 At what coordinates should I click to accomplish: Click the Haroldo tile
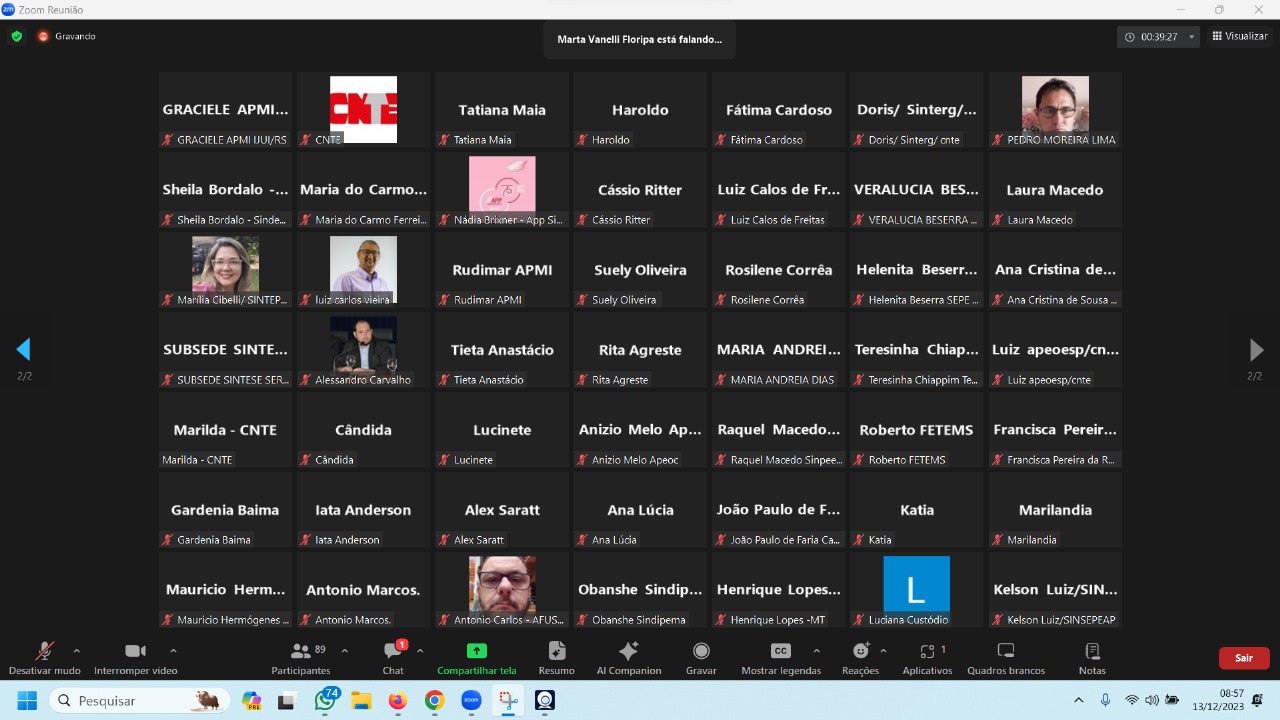point(640,109)
